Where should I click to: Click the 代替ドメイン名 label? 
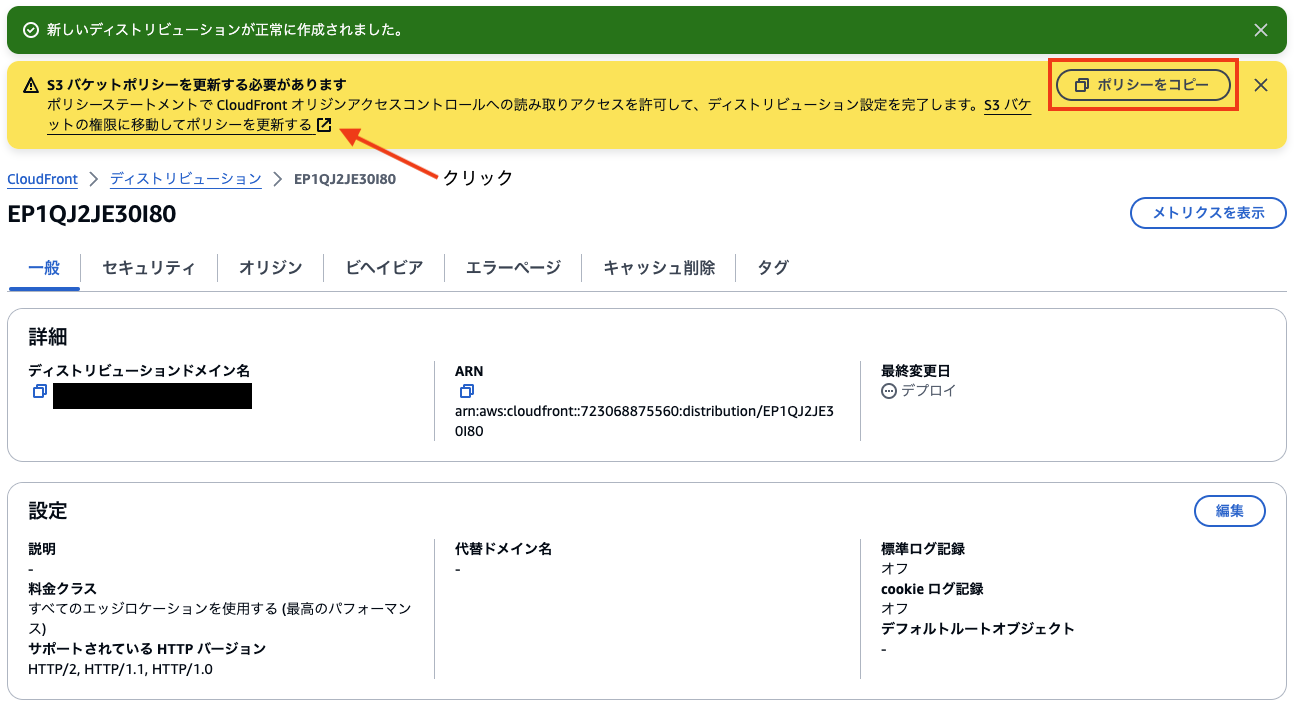pos(503,549)
